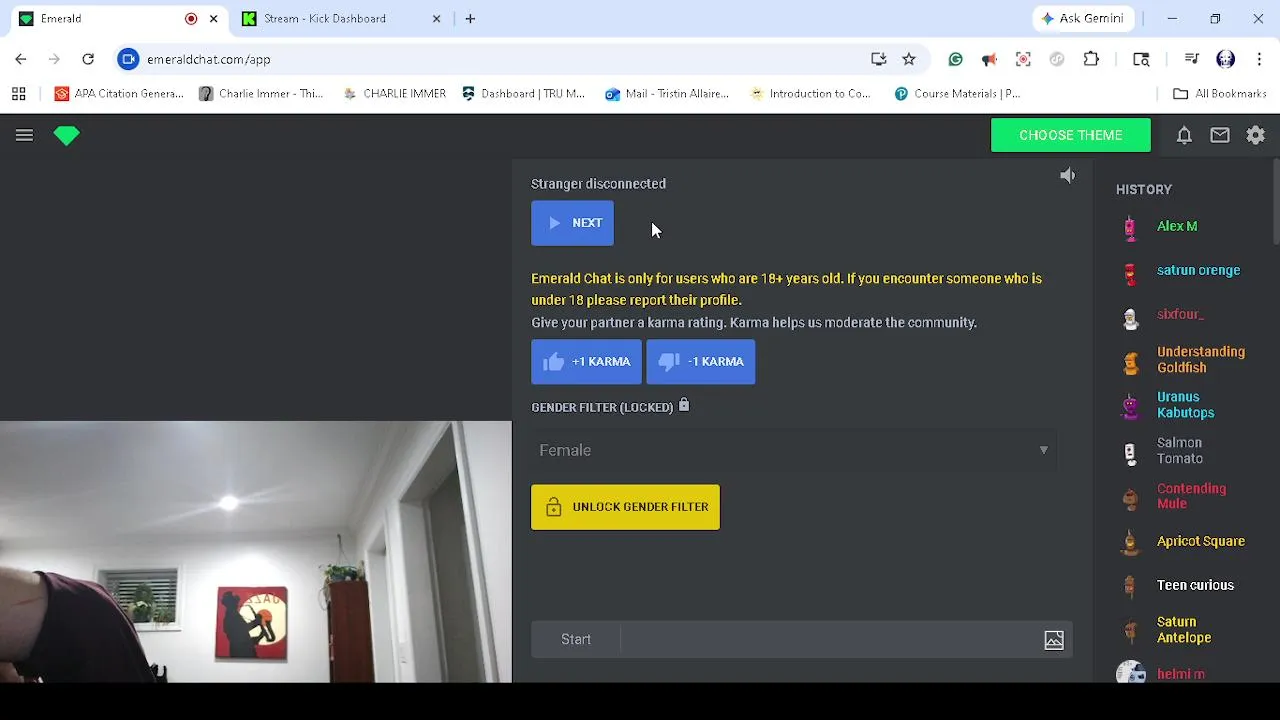Image resolution: width=1280 pixels, height=720 pixels.
Task: Select Contending Mule in history
Action: [x=1191, y=497]
